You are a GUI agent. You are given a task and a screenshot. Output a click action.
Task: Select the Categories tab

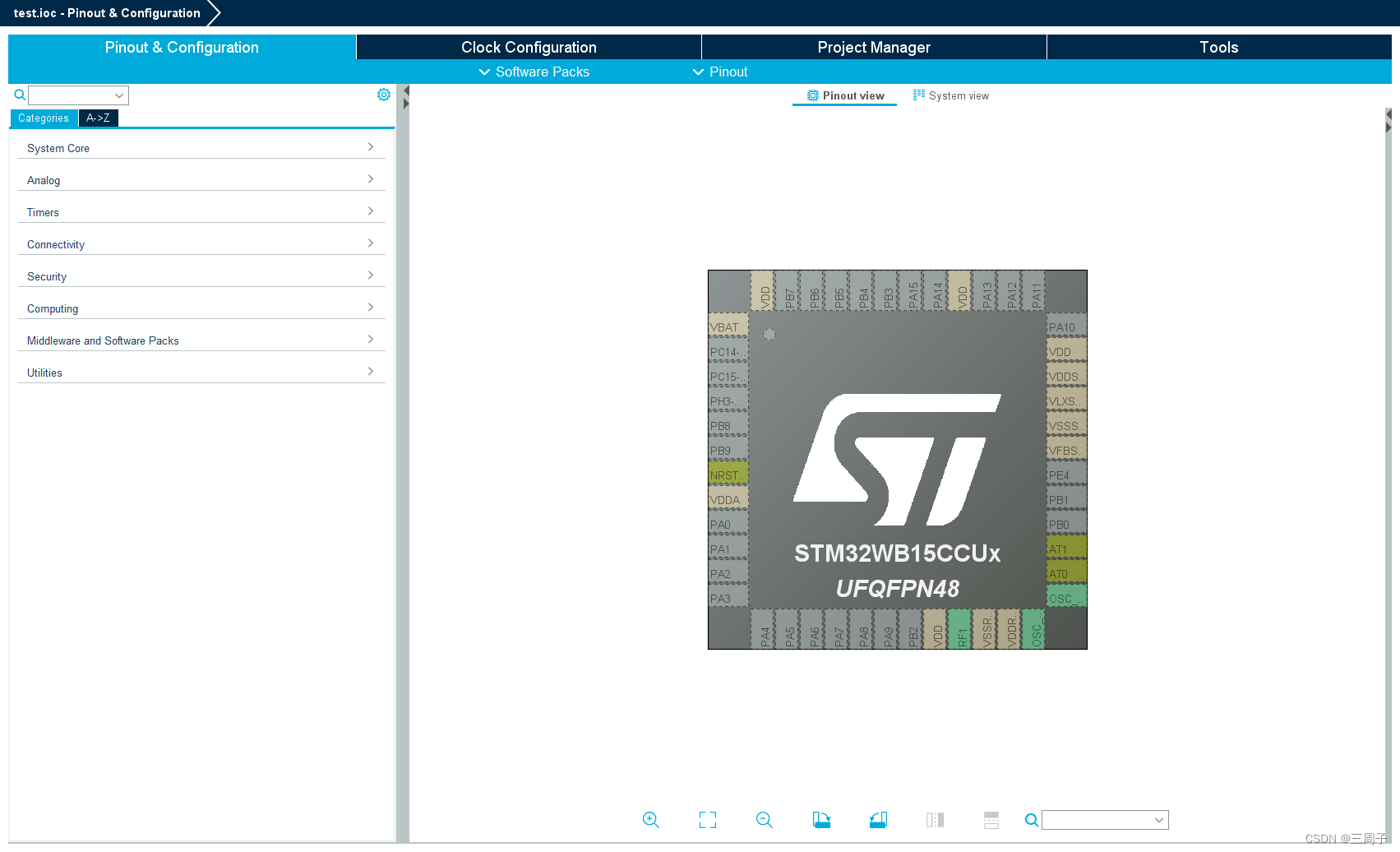tap(44, 118)
